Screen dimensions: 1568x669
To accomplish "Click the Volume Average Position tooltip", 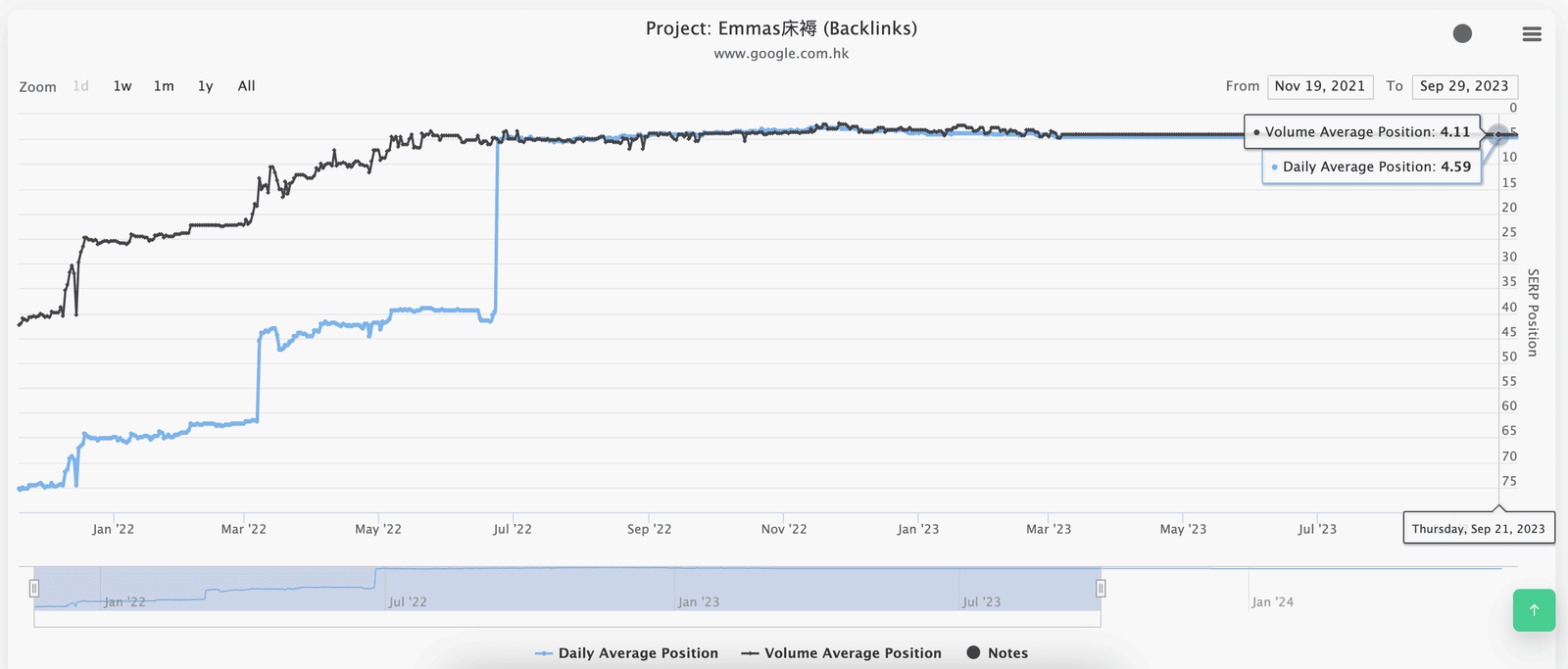I will (1362, 132).
